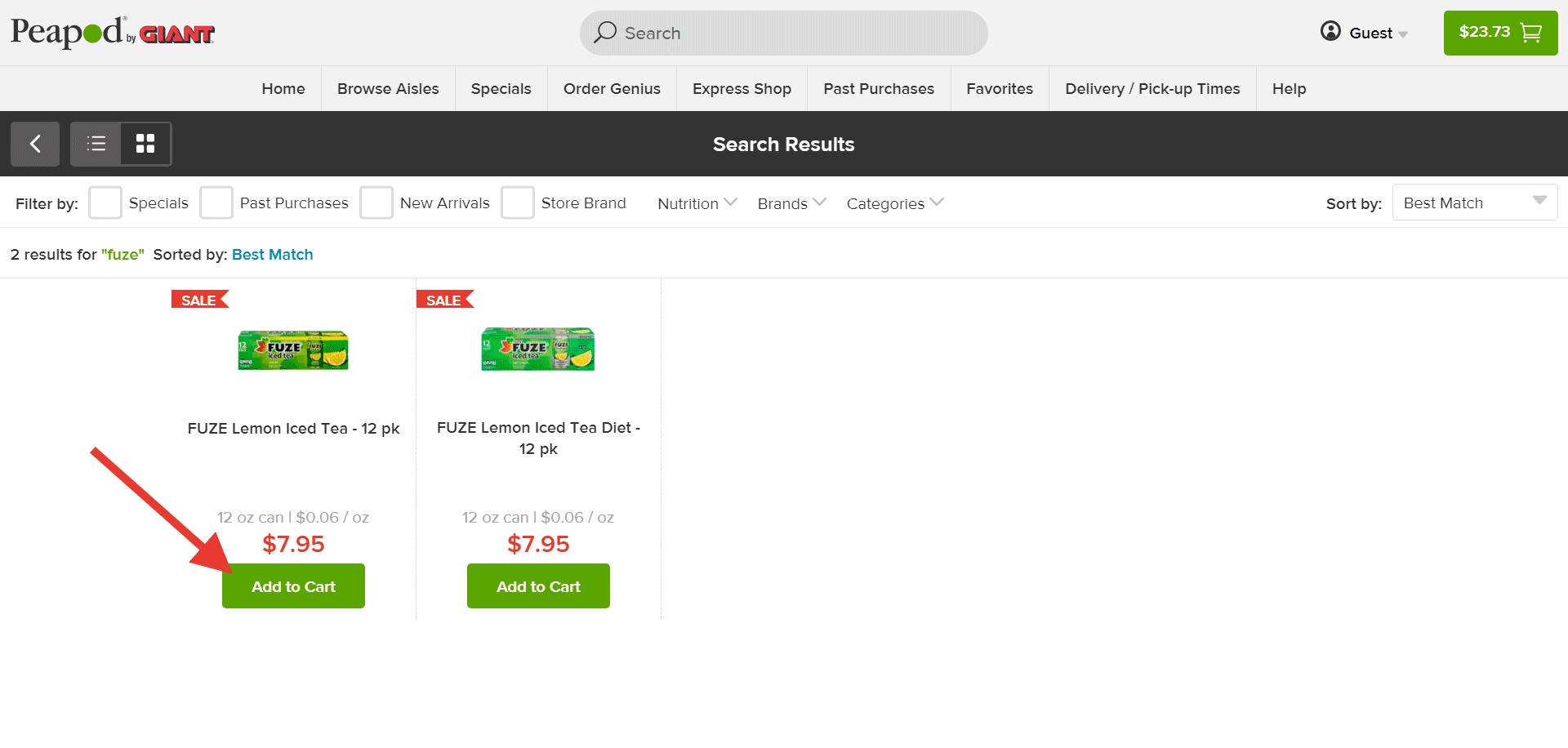This screenshot has width=1568, height=748.
Task: Open FUZE Lemon Iced Tea Diet title
Action: 538,439
